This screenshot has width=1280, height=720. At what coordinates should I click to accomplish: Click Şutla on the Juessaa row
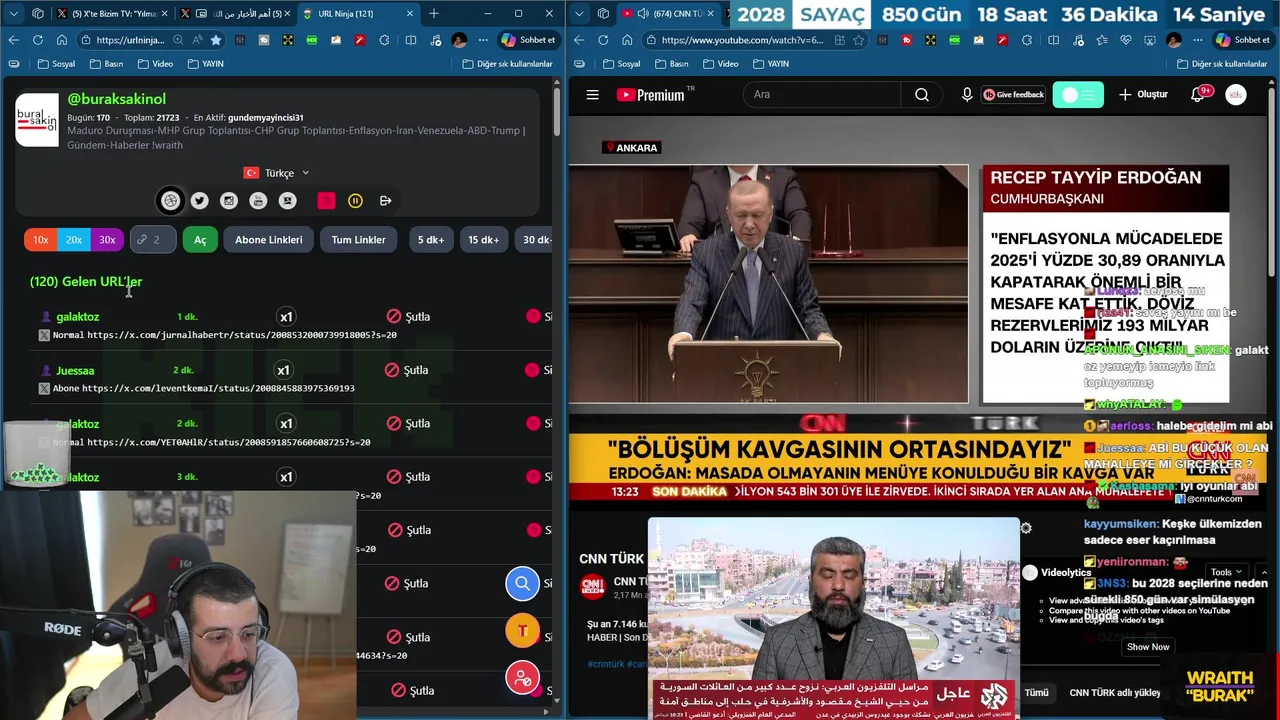click(x=407, y=370)
